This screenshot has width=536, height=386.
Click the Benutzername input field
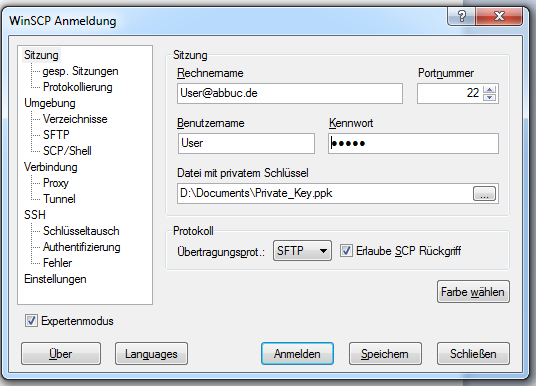pos(246,143)
